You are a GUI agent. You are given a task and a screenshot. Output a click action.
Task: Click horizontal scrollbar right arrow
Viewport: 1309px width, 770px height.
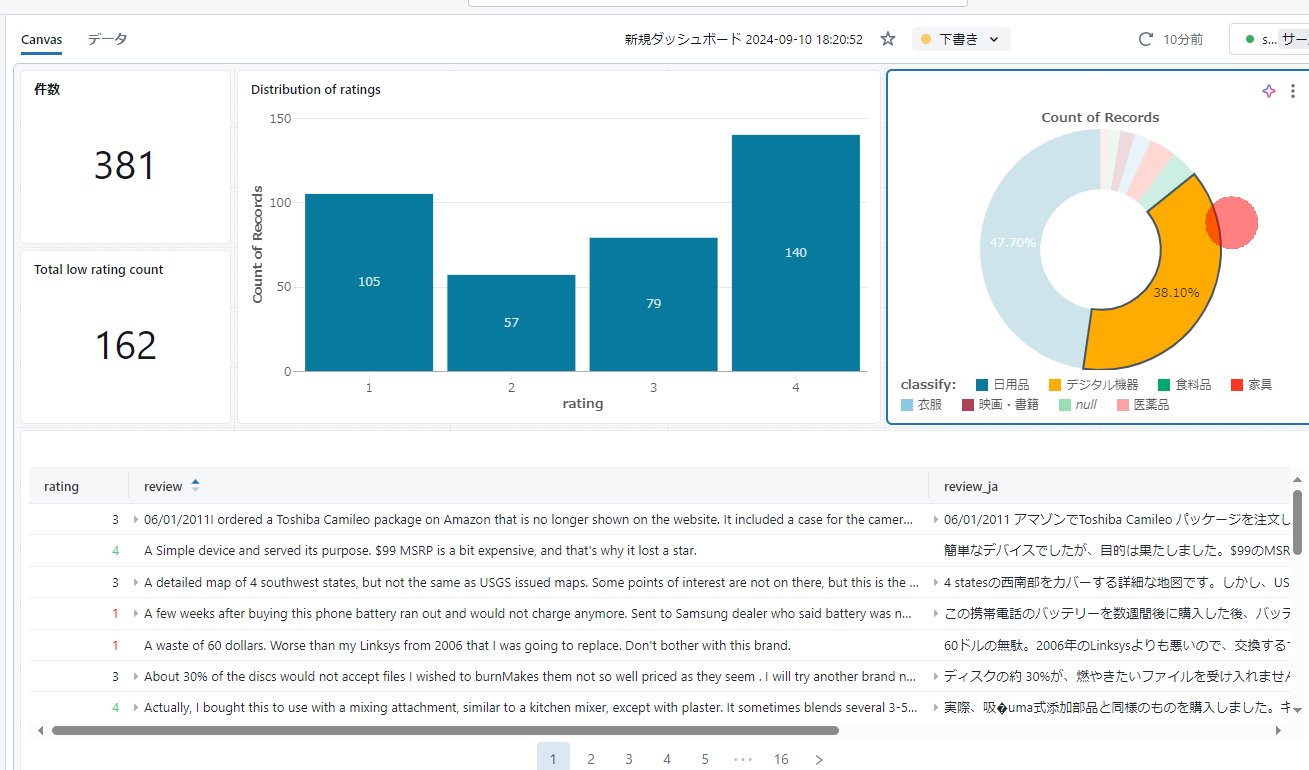pos(1278,731)
